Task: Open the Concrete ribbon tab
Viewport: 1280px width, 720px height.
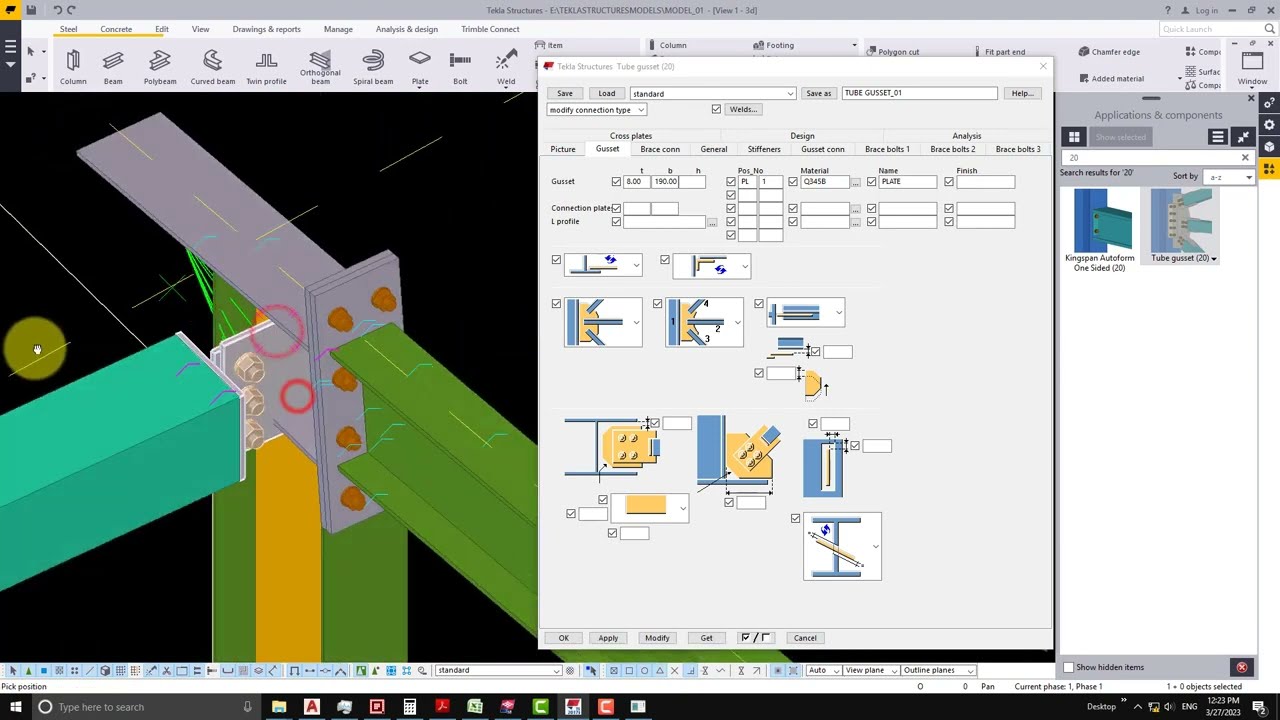Action: pos(116,29)
